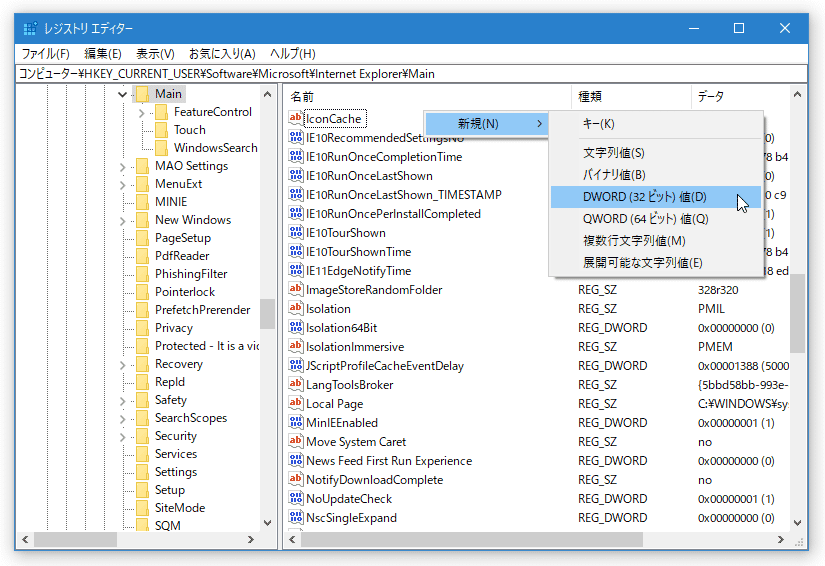This screenshot has height=566, width=825.
Task: Click the IconCache string value icon
Action: [296, 118]
